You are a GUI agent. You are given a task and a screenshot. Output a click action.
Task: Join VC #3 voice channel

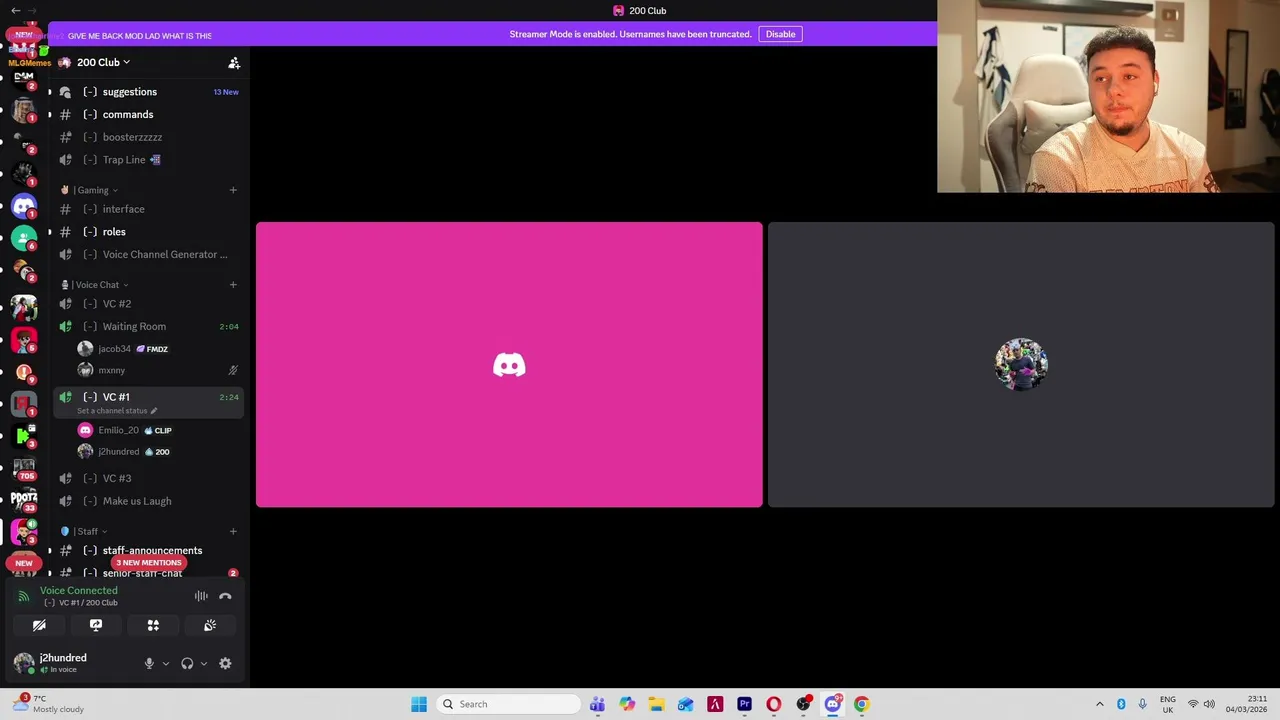coord(148,478)
